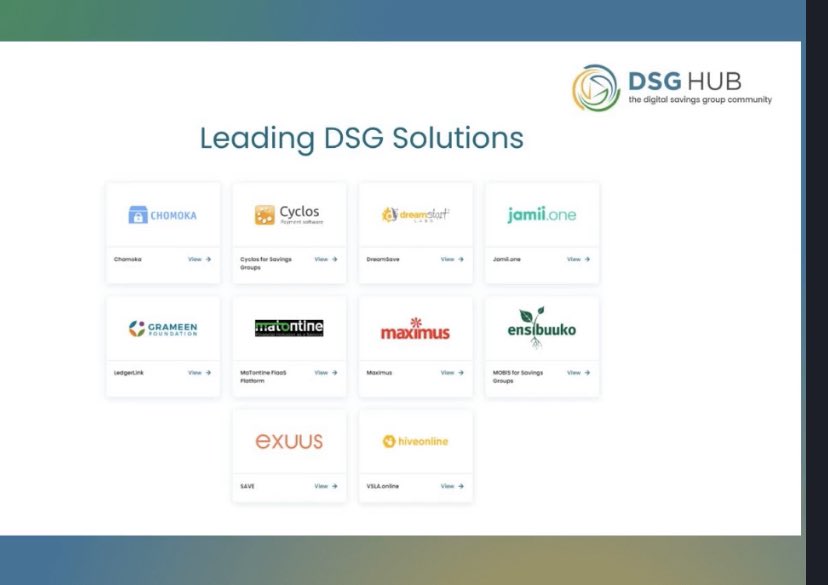Click the Jamii.one card title
Image resolution: width=828 pixels, height=585 pixels.
506,259
